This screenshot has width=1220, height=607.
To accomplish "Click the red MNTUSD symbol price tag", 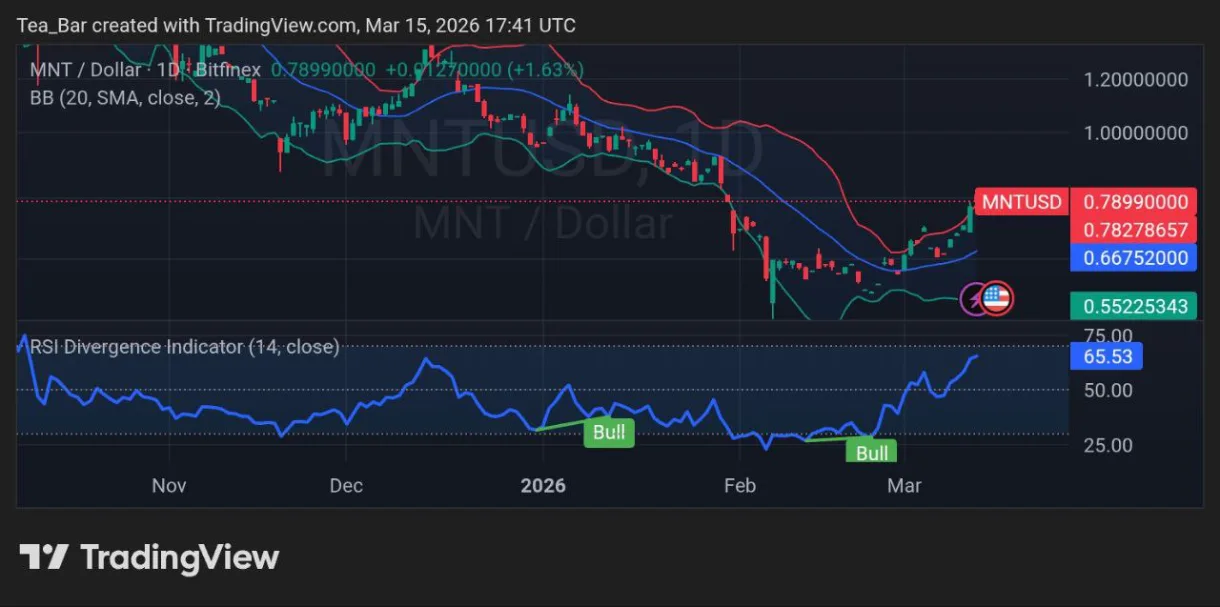I will pos(1021,202).
